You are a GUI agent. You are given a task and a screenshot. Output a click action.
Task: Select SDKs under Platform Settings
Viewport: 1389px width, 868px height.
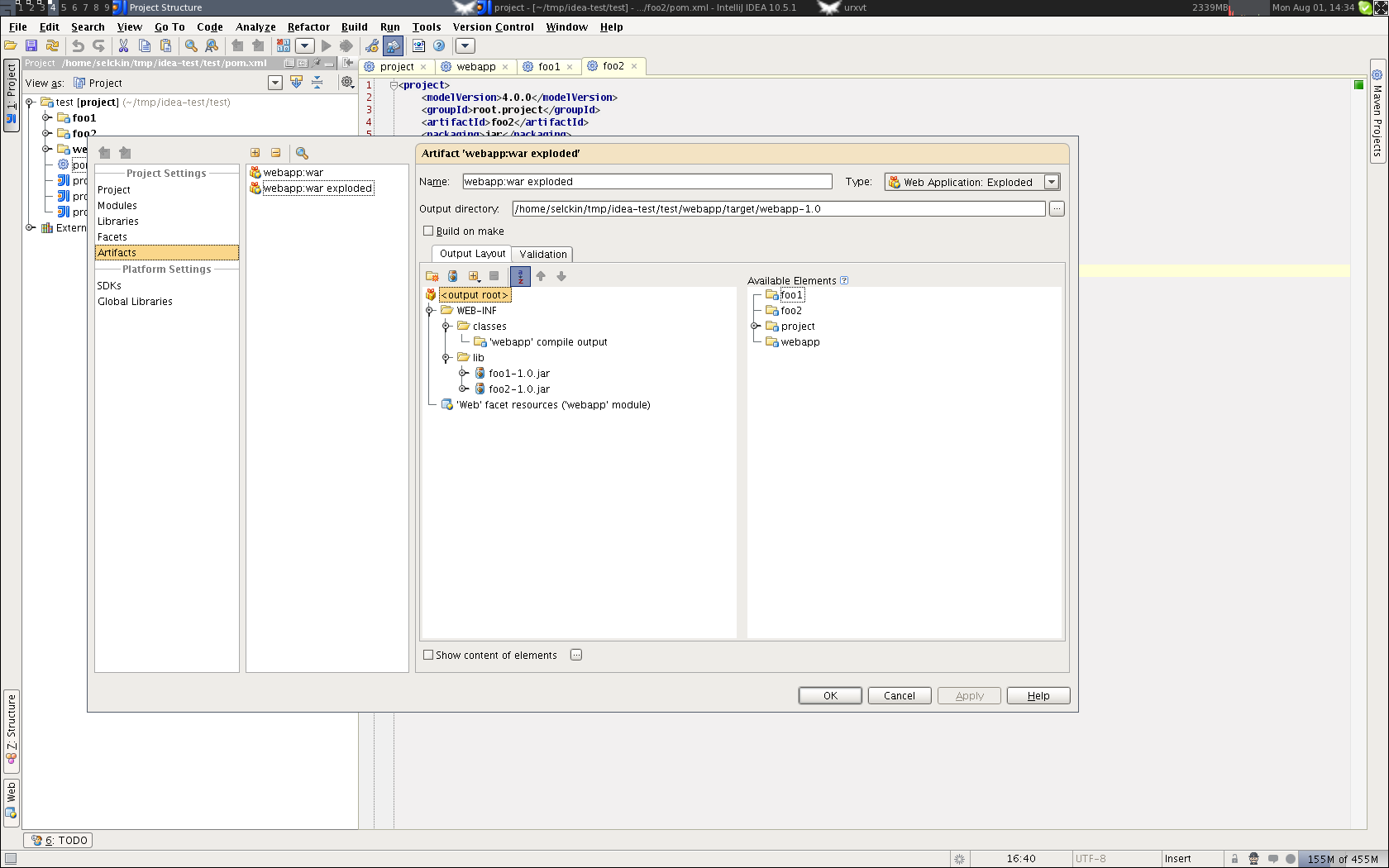click(109, 286)
